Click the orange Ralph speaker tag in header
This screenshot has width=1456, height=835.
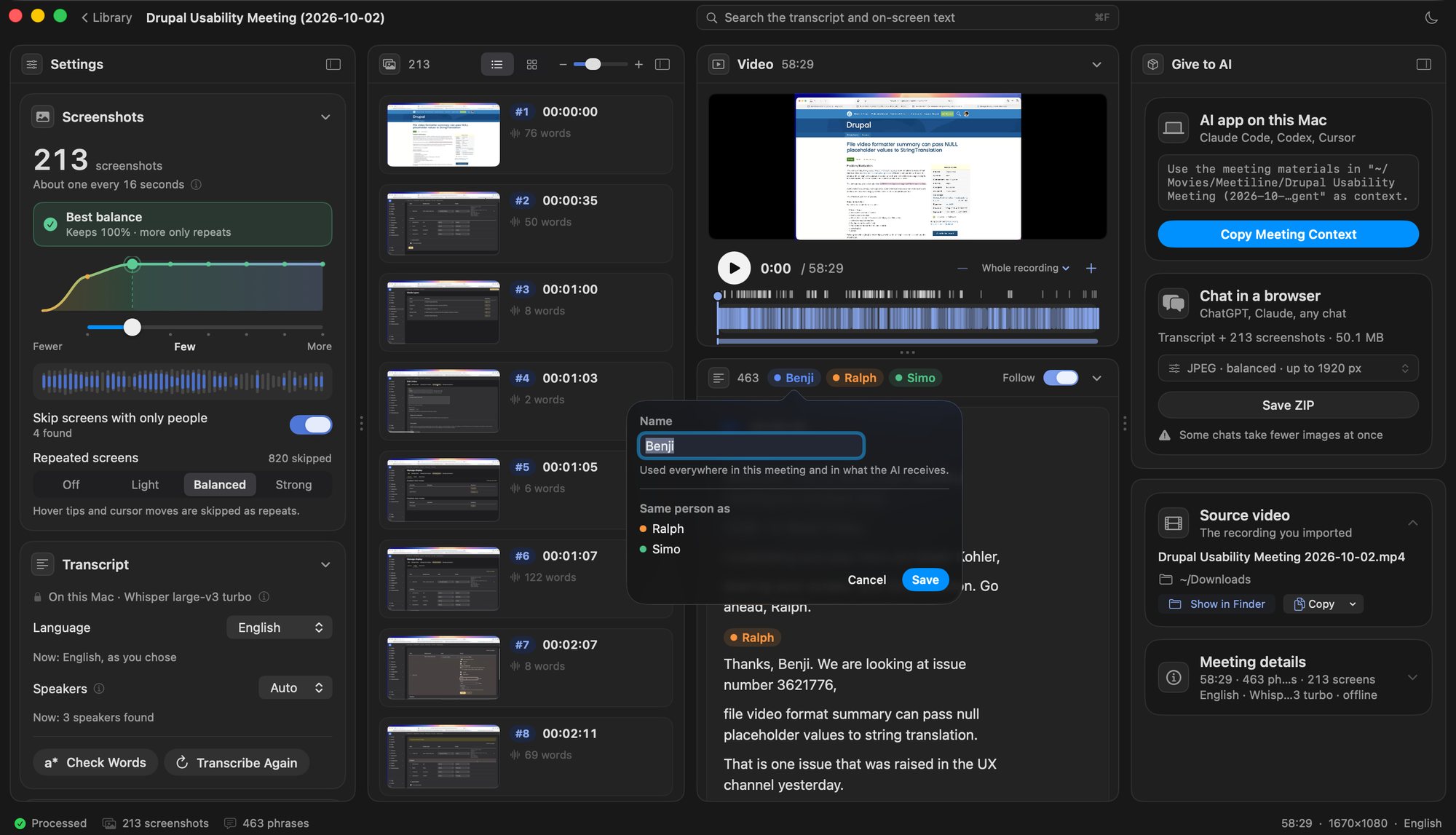tap(855, 378)
